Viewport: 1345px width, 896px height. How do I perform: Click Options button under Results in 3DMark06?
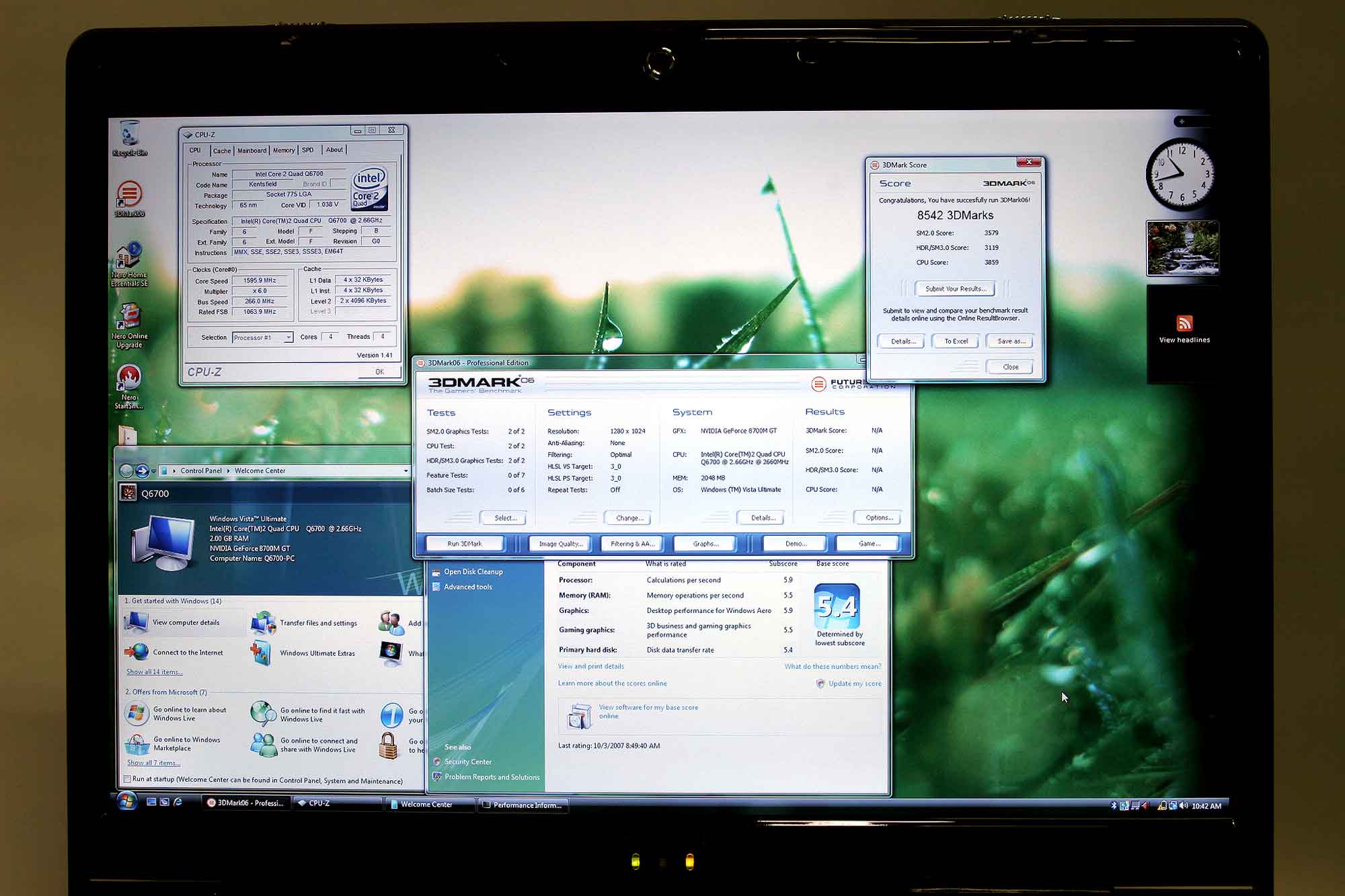click(878, 518)
